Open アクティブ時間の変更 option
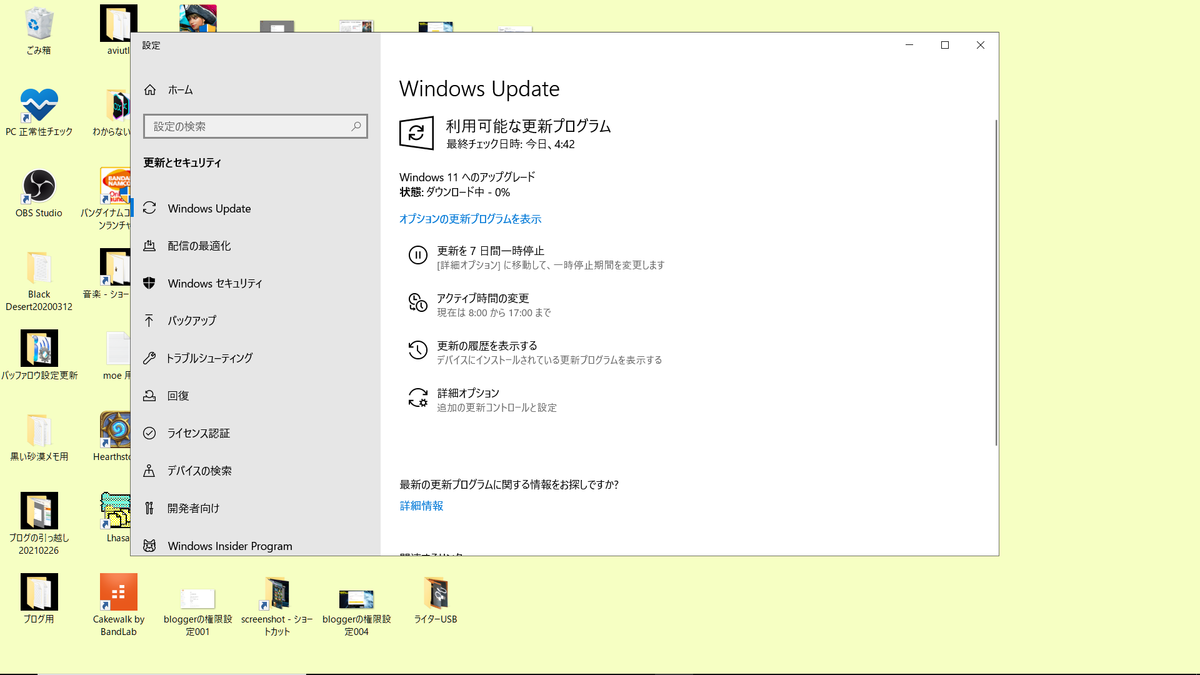The width and height of the screenshot is (1200, 675). coord(479,305)
